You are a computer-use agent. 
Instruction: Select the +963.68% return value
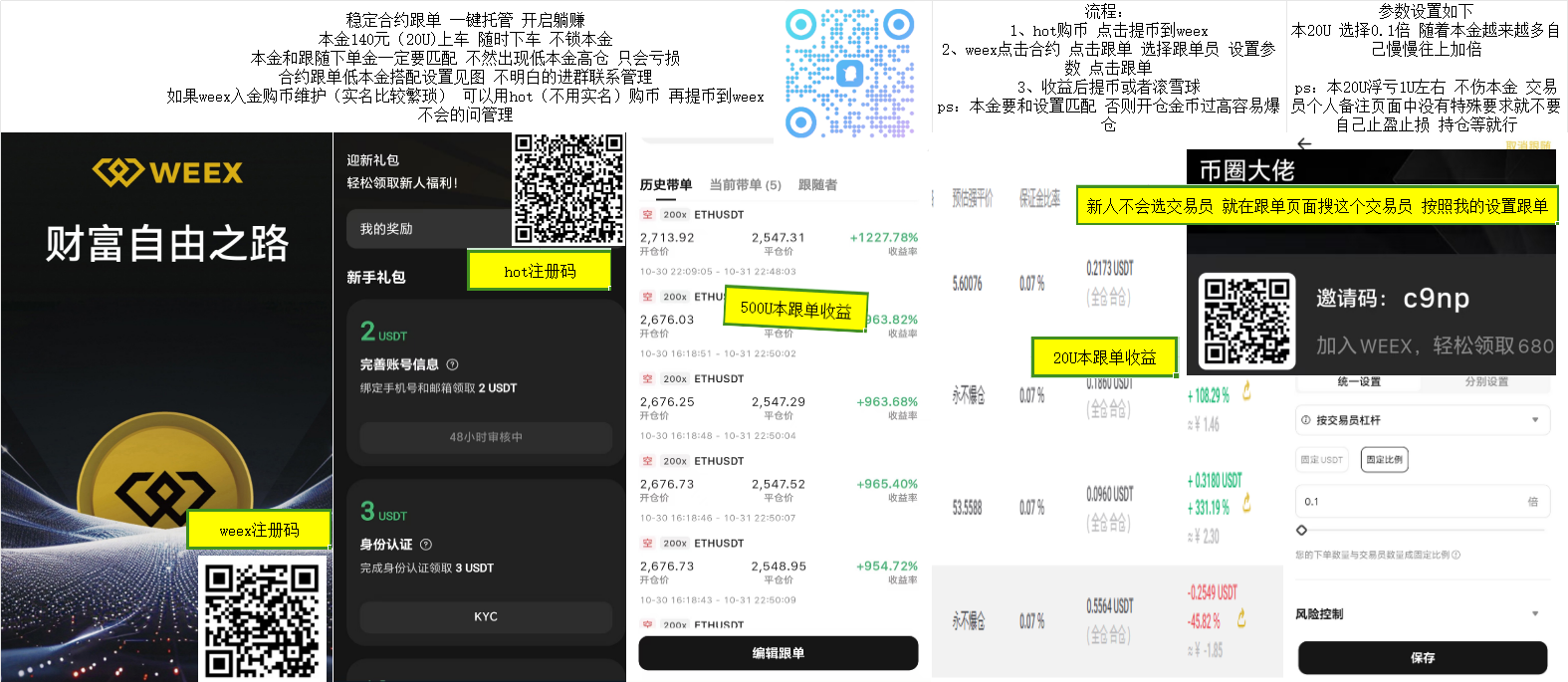point(887,402)
